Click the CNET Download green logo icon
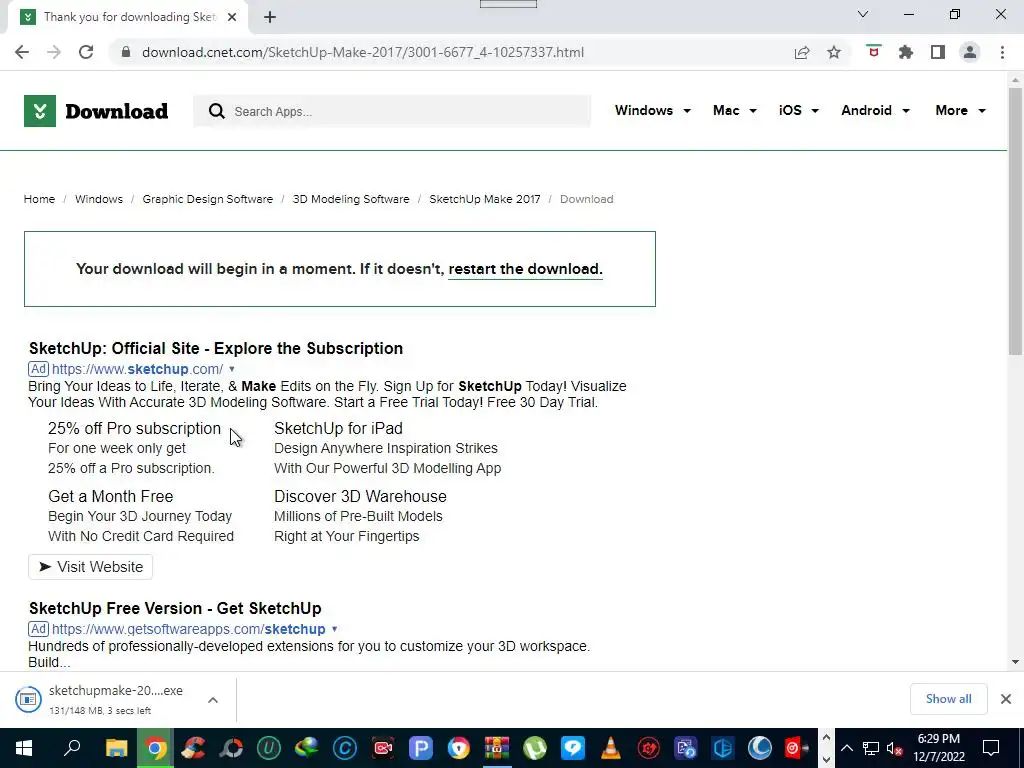The image size is (1024, 768). tap(40, 111)
